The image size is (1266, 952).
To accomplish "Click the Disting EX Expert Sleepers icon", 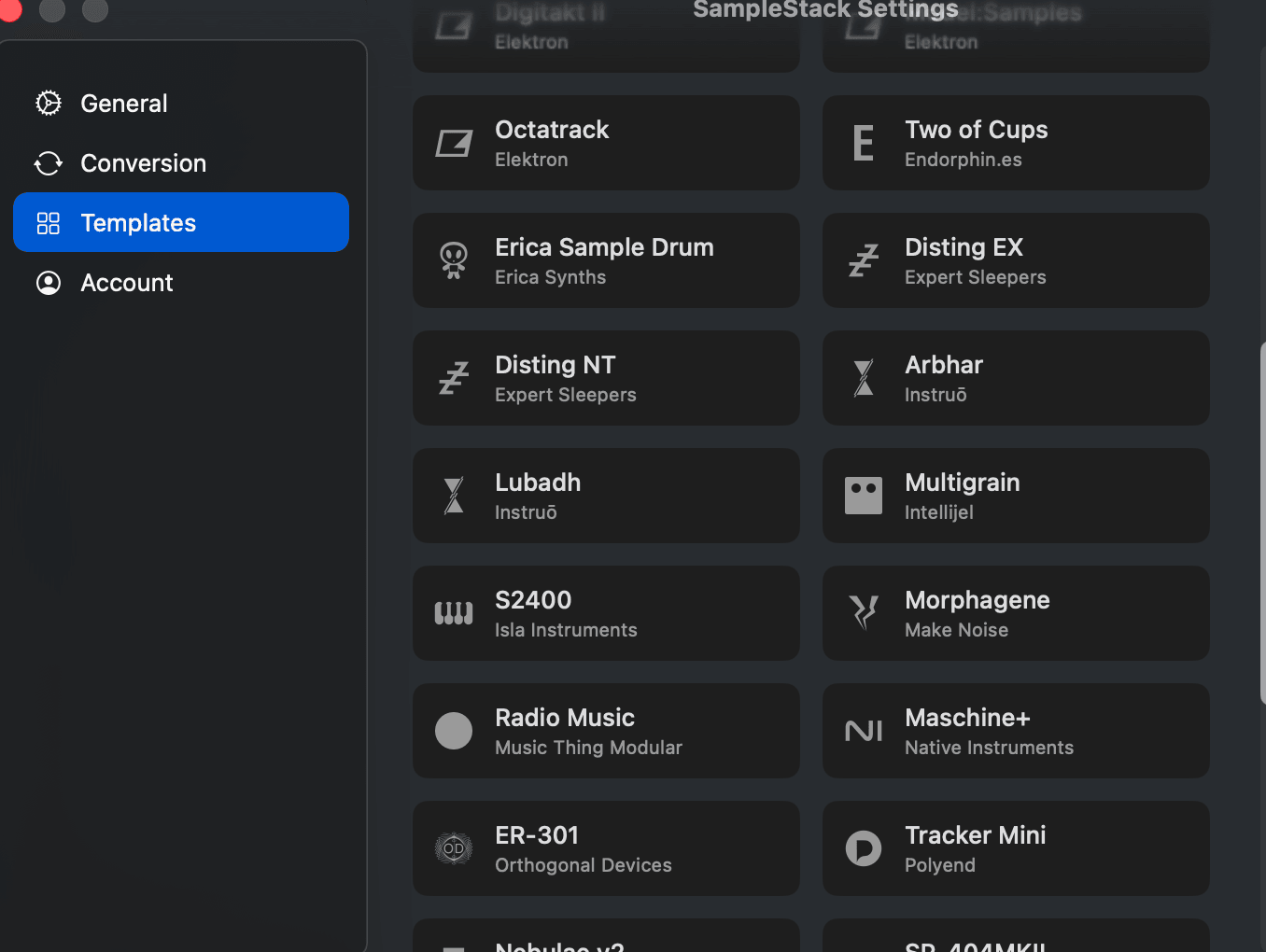I will [864, 261].
